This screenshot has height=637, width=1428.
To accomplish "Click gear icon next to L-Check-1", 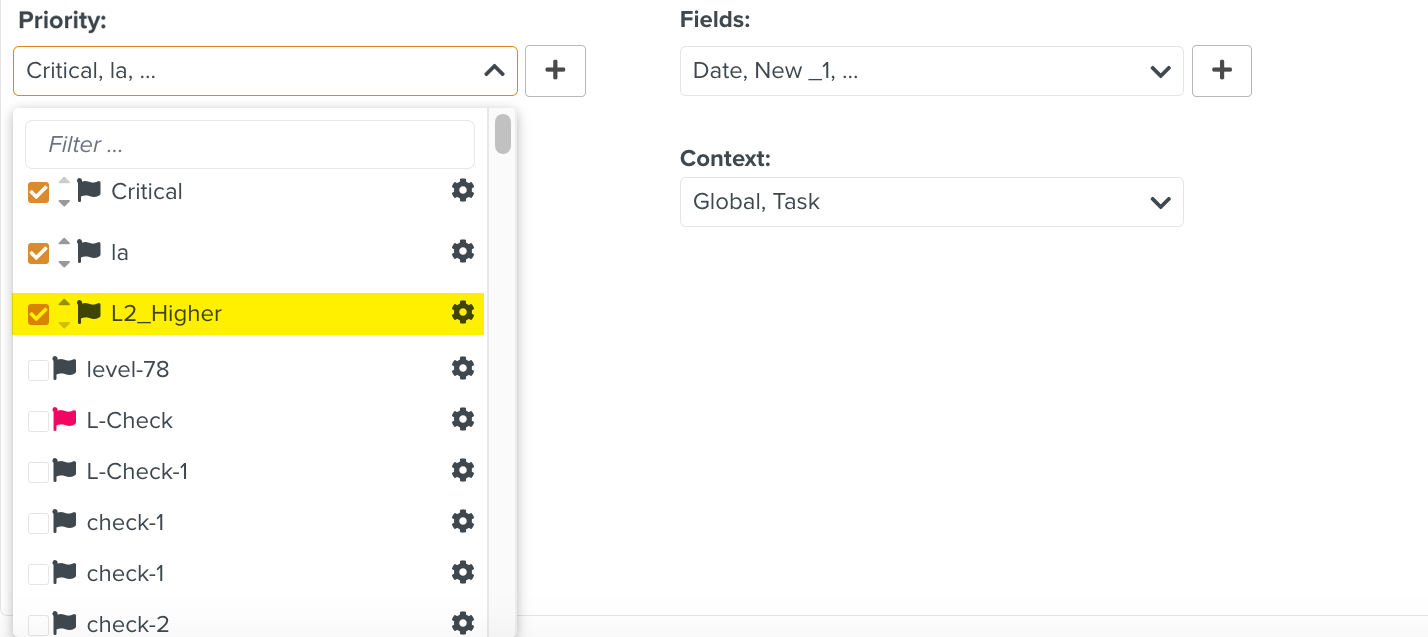I will pos(462,470).
